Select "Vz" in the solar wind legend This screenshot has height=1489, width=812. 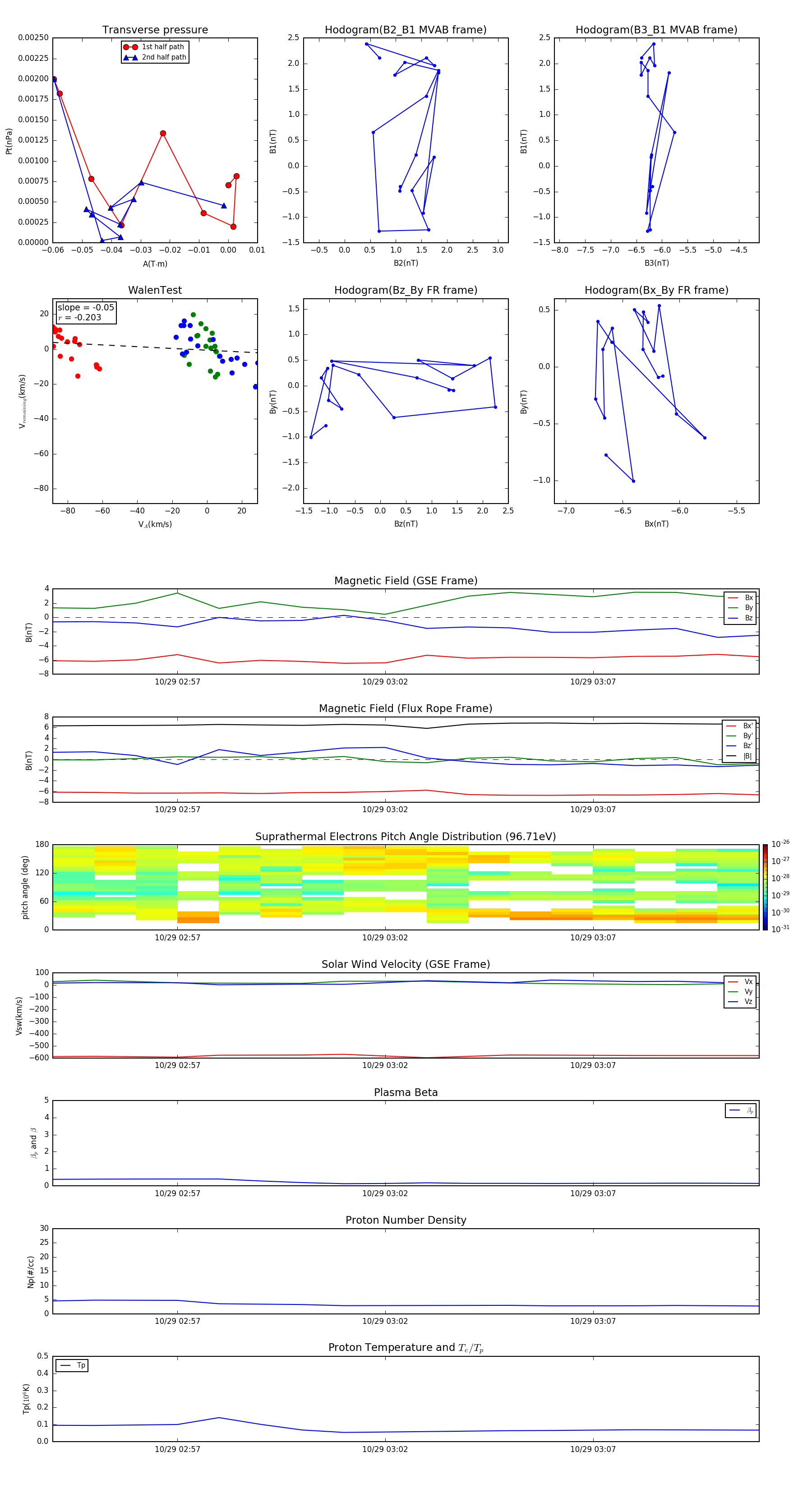click(x=740, y=1002)
